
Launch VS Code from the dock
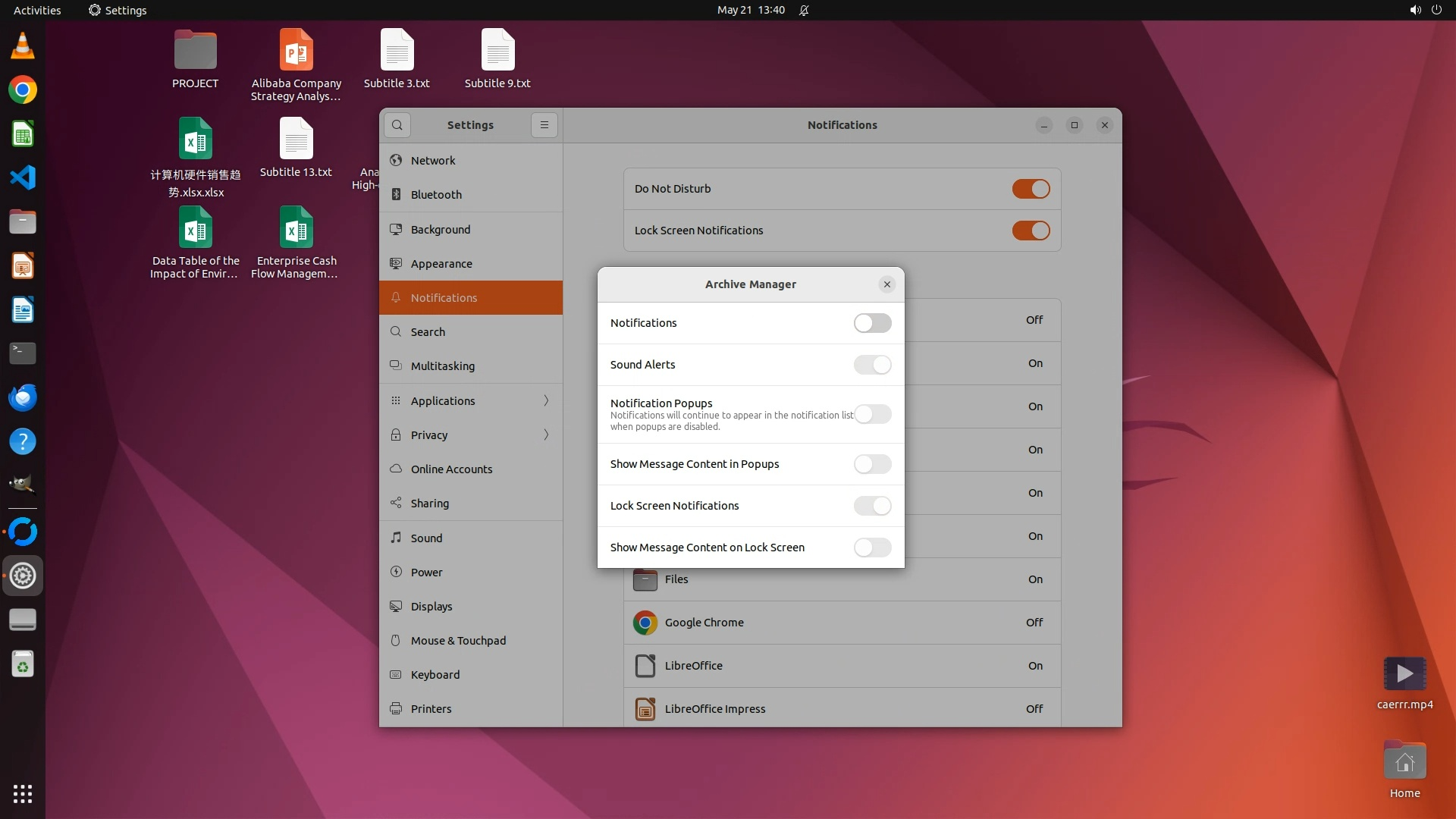click(x=23, y=178)
